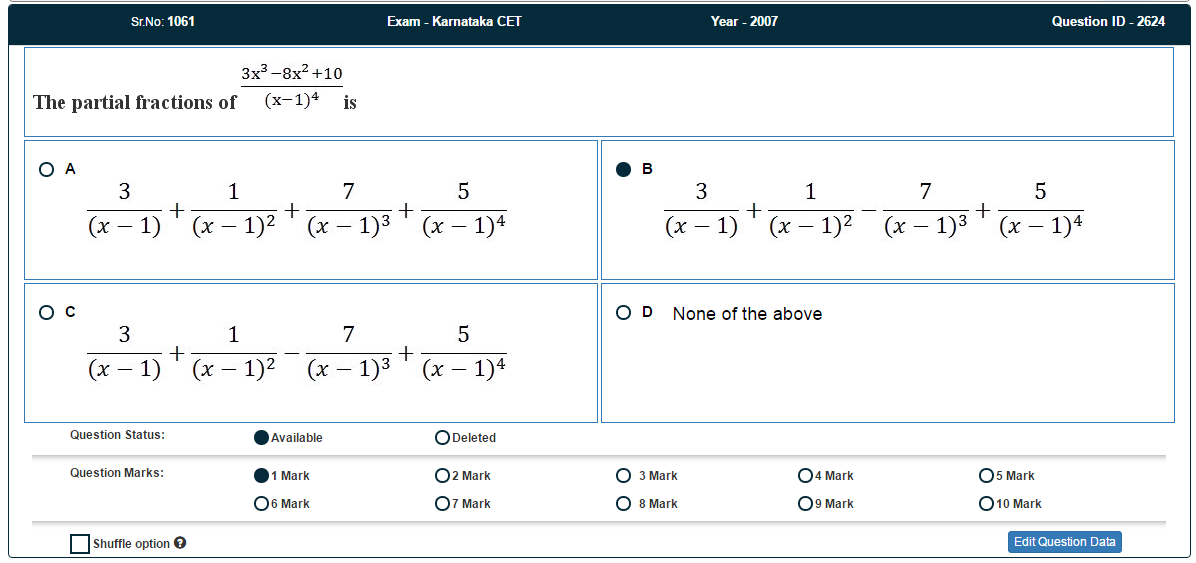The height and width of the screenshot is (563, 1196).
Task: Click the Shuffle option help icon
Action: pyautogui.click(x=180, y=543)
